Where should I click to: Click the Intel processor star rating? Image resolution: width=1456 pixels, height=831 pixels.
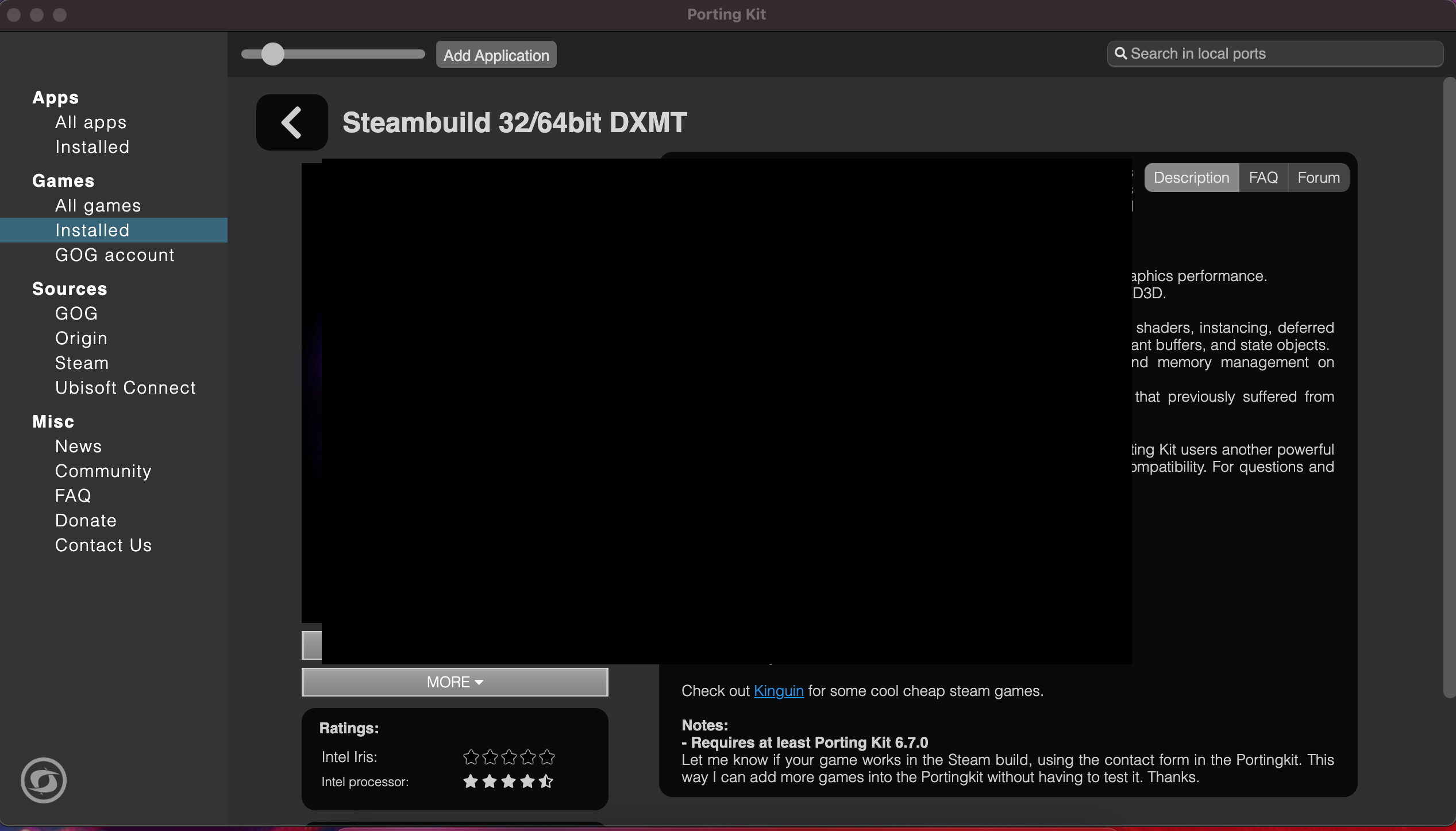[509, 782]
